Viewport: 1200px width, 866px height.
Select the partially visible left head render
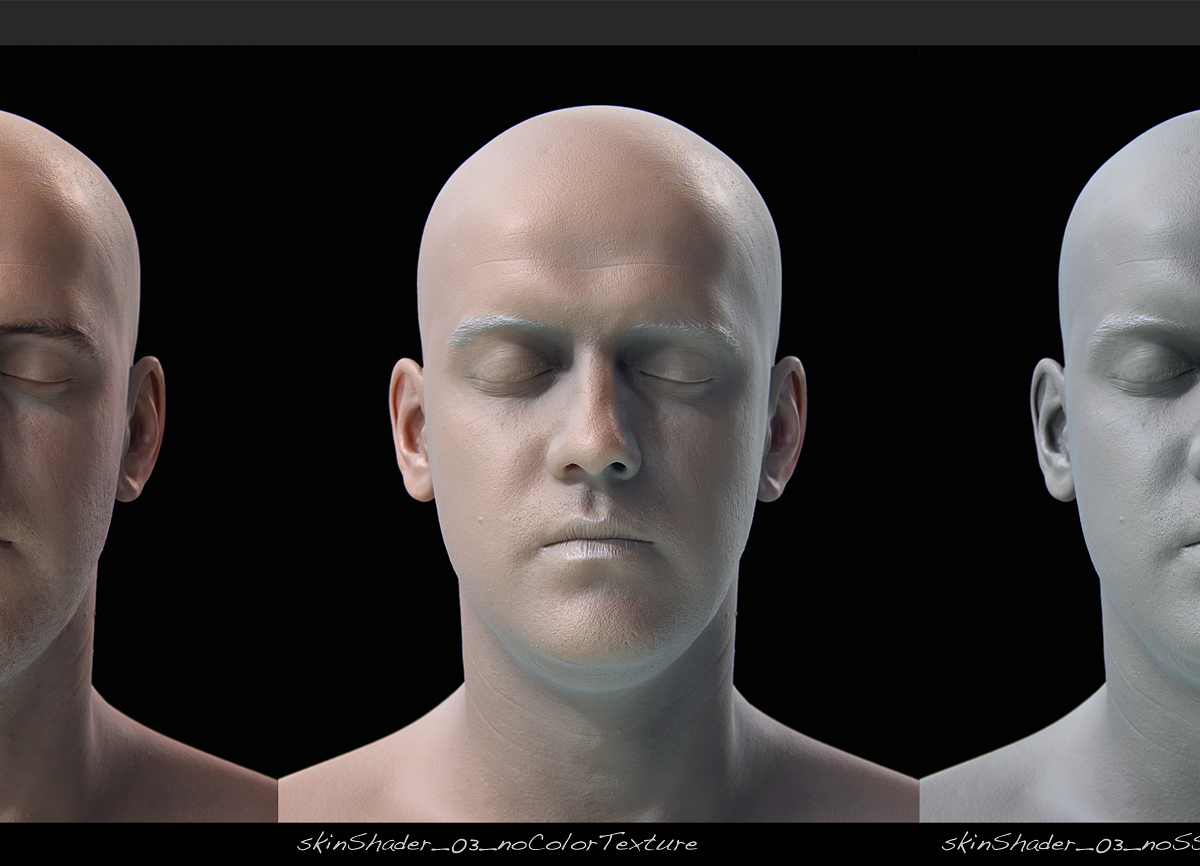[138, 434]
